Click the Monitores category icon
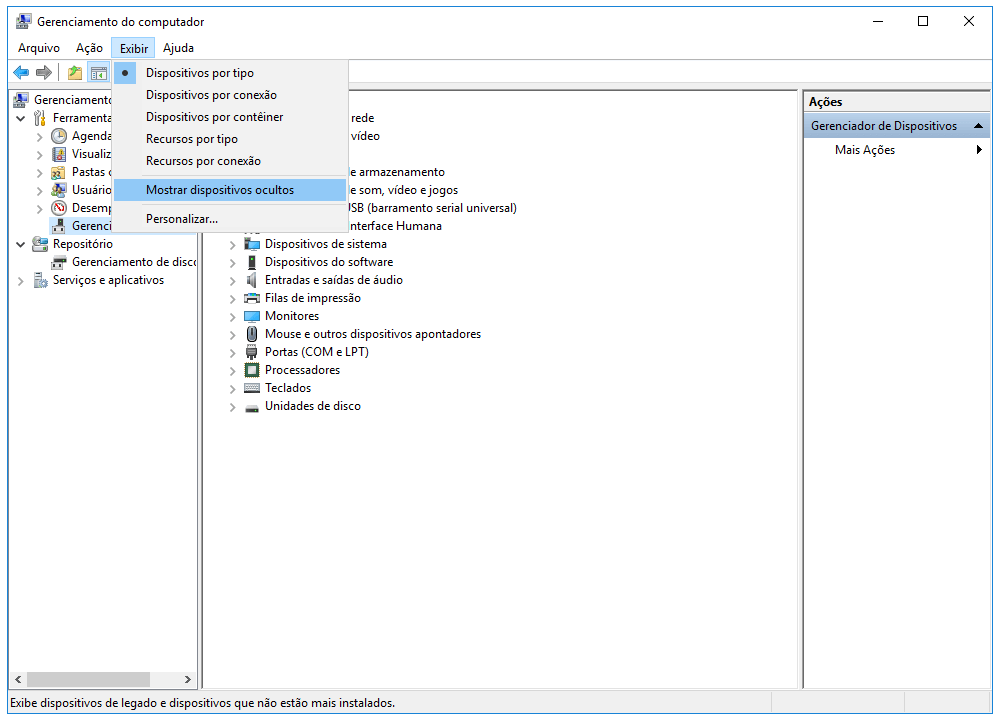This screenshot has width=1000, height=721. click(x=250, y=316)
